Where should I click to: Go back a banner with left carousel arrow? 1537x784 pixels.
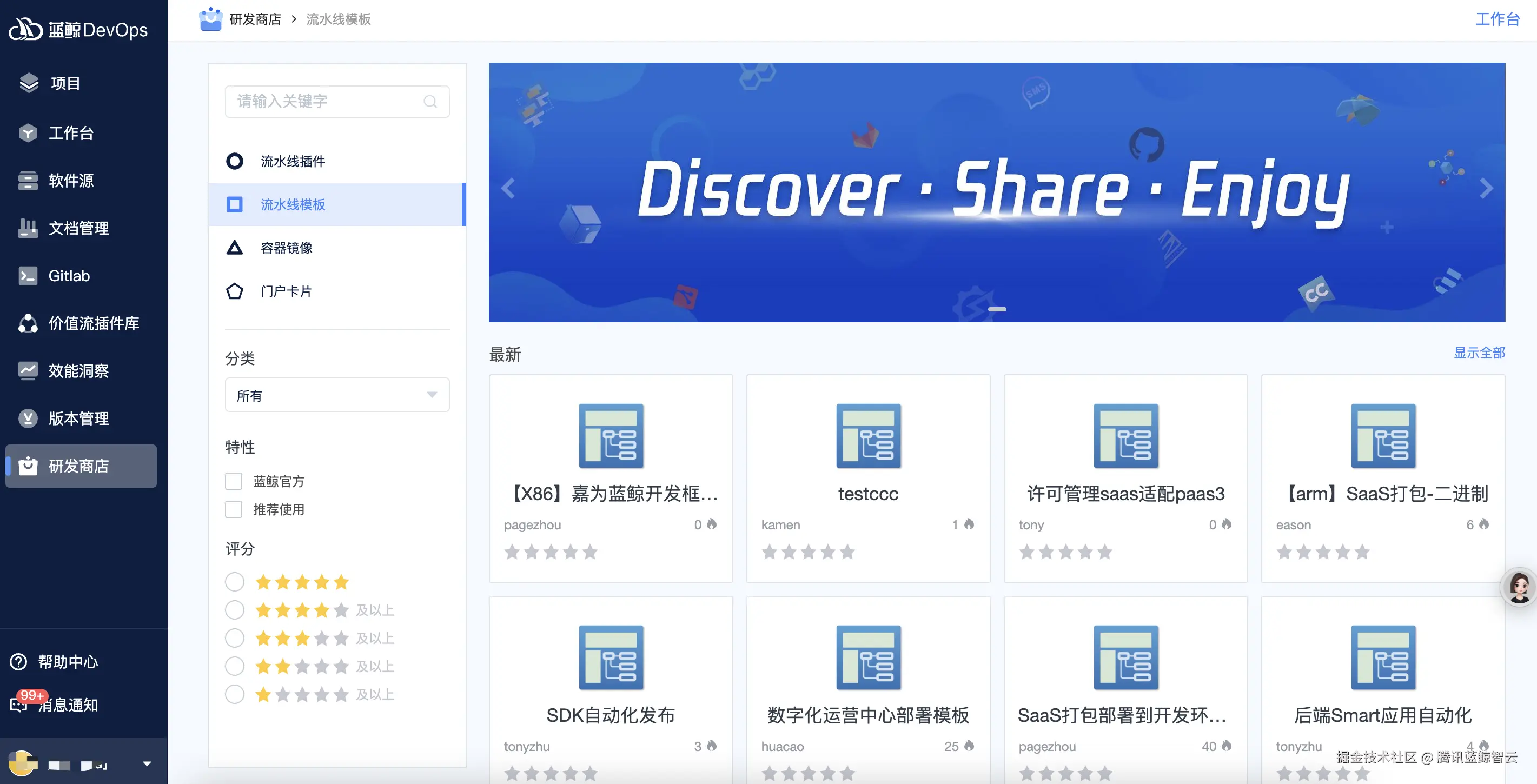[x=508, y=188]
